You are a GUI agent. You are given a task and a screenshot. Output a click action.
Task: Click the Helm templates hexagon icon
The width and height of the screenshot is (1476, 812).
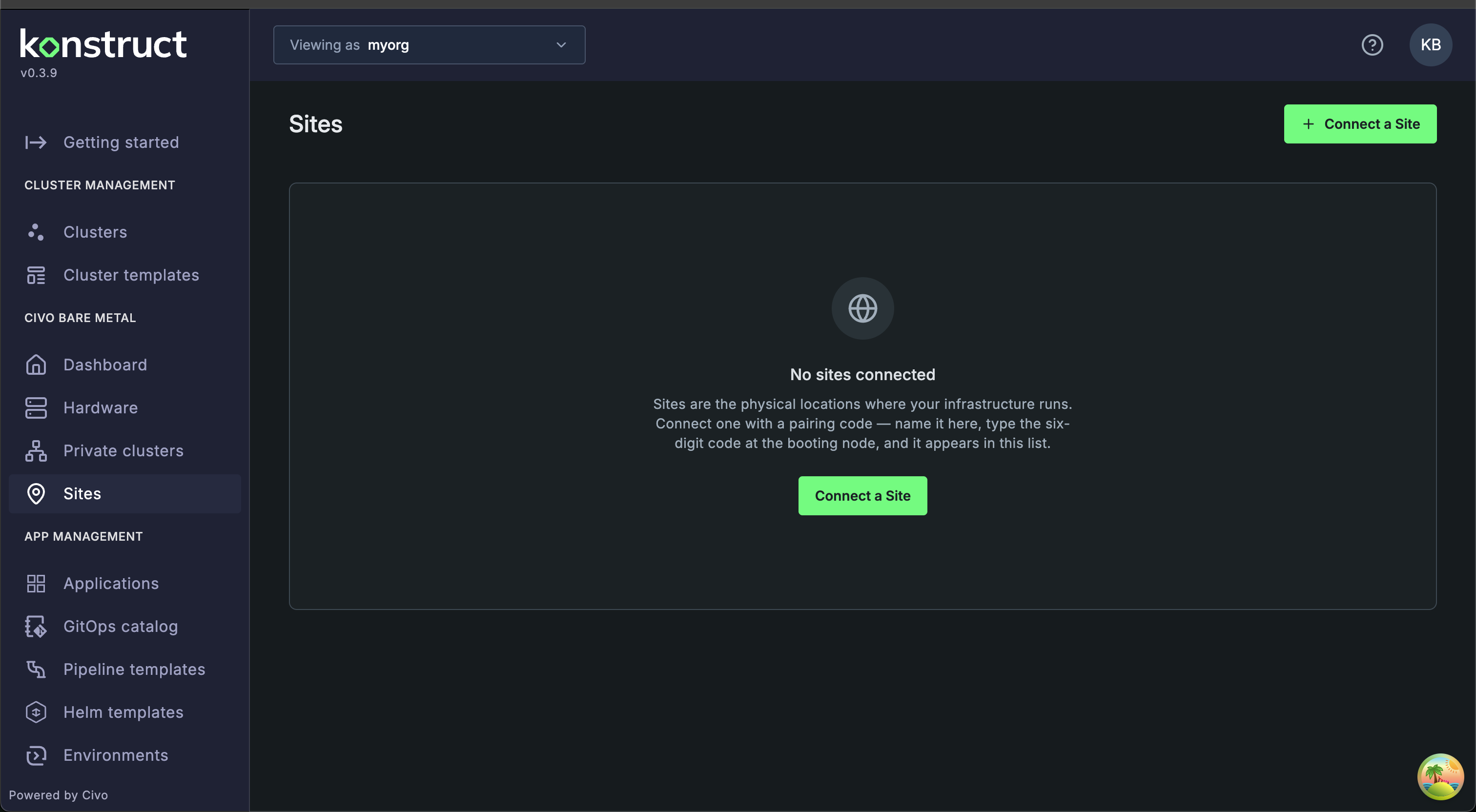36,711
